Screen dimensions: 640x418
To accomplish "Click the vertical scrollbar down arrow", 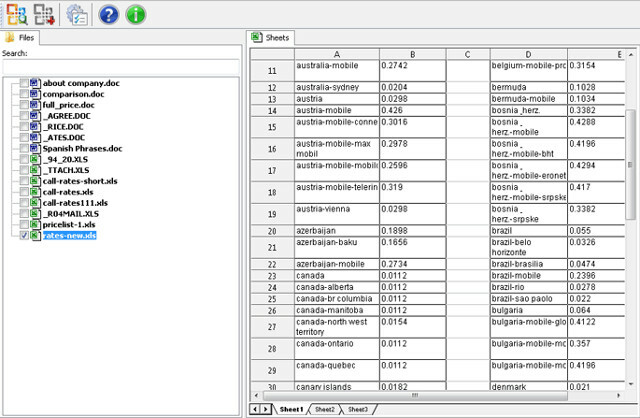I will tap(631, 384).
